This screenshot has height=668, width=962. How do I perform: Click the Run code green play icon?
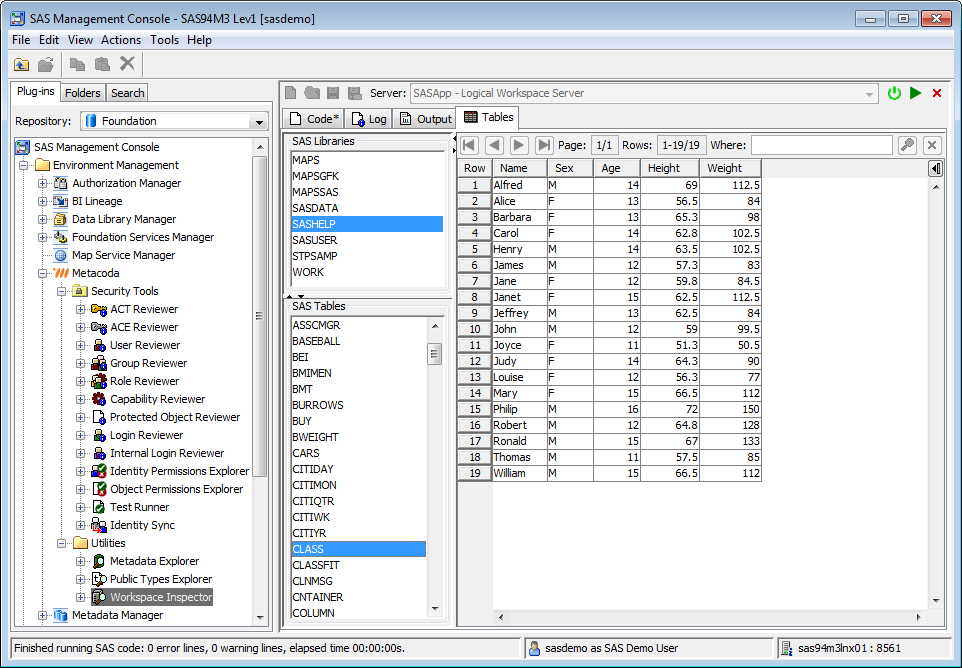coord(915,93)
